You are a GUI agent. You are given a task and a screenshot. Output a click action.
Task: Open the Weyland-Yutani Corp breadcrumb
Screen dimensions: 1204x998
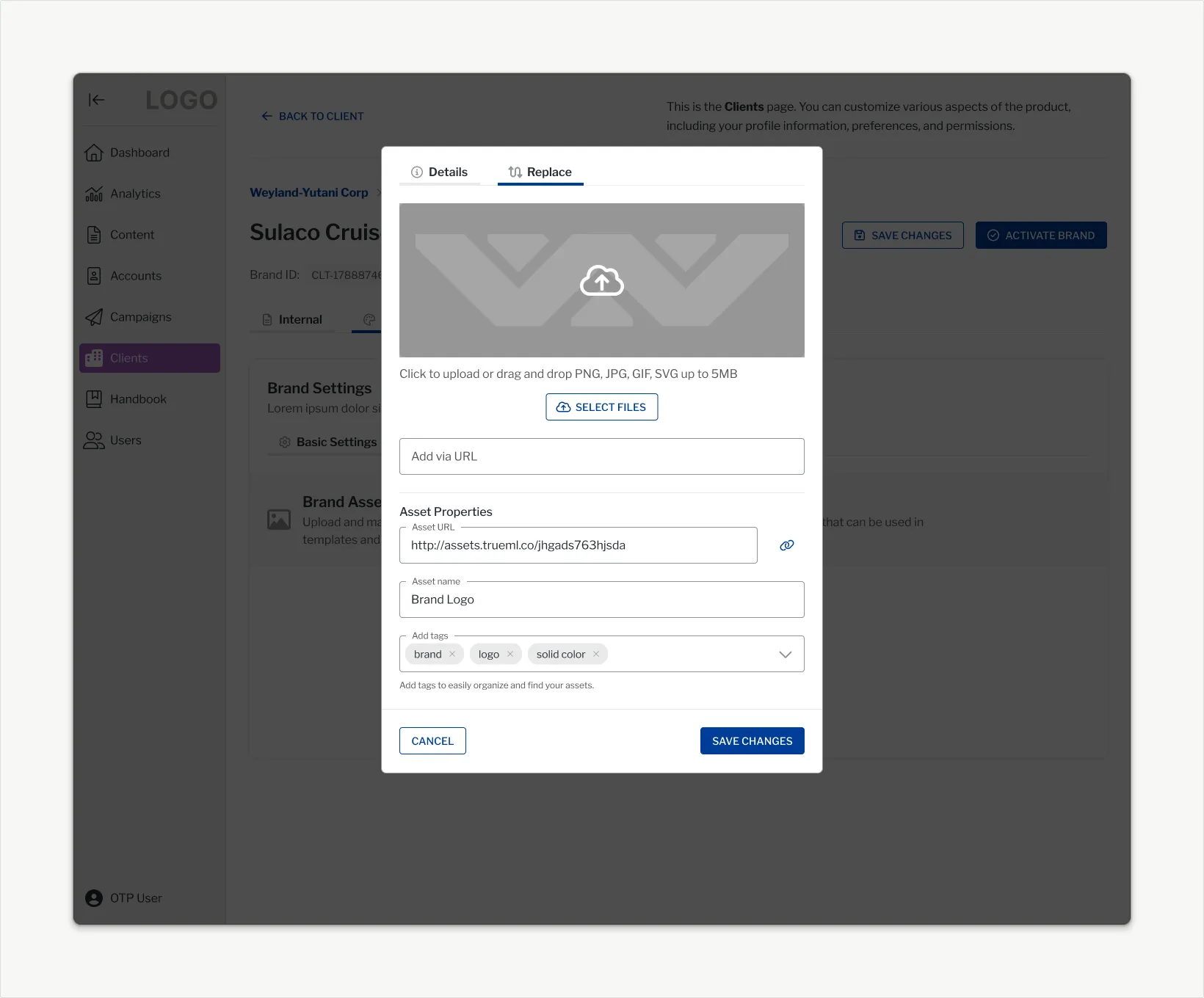pos(309,192)
